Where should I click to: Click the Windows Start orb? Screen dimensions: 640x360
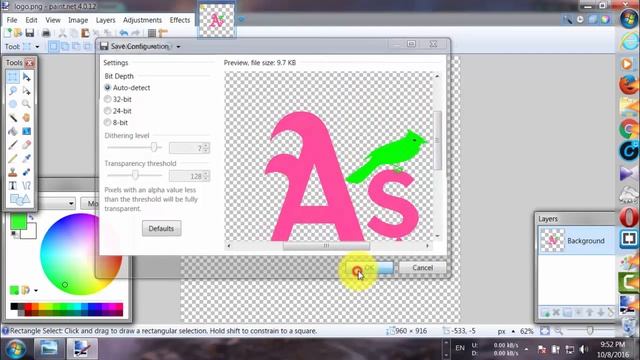click(x=16, y=349)
